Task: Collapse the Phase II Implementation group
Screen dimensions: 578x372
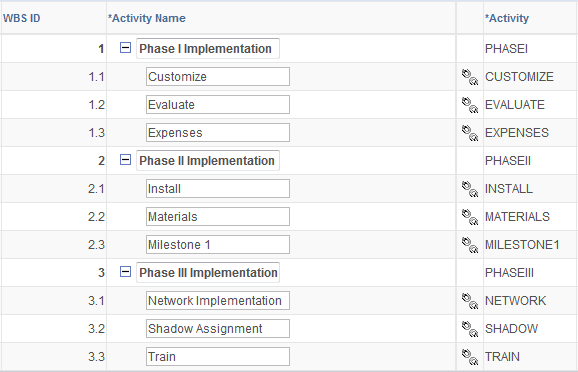Action: 125,160
